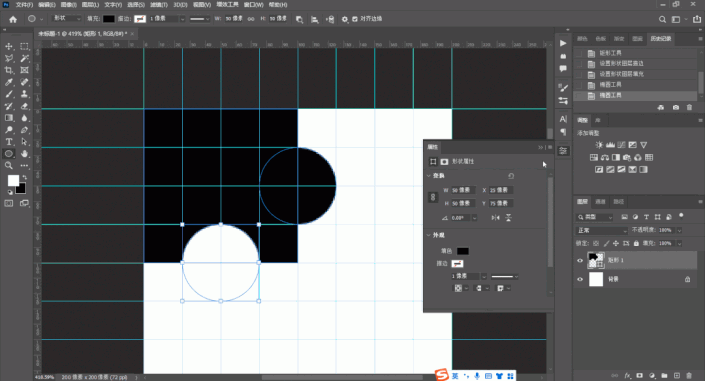Open path operations in options bar
The width and height of the screenshot is (705, 381).
pyautogui.click(x=299, y=19)
